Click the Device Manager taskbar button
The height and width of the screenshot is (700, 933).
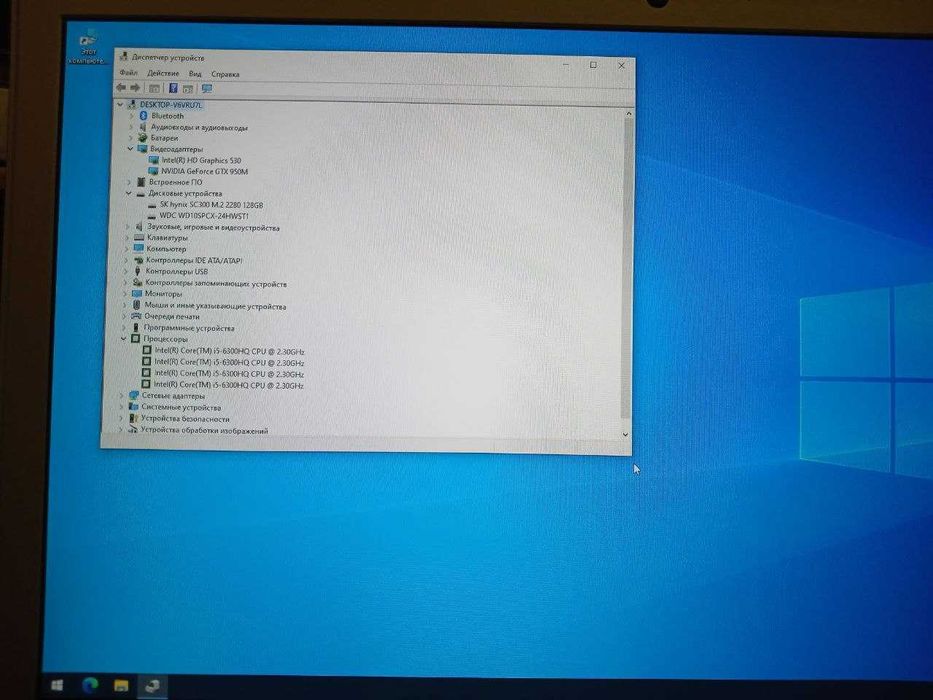(x=152, y=686)
